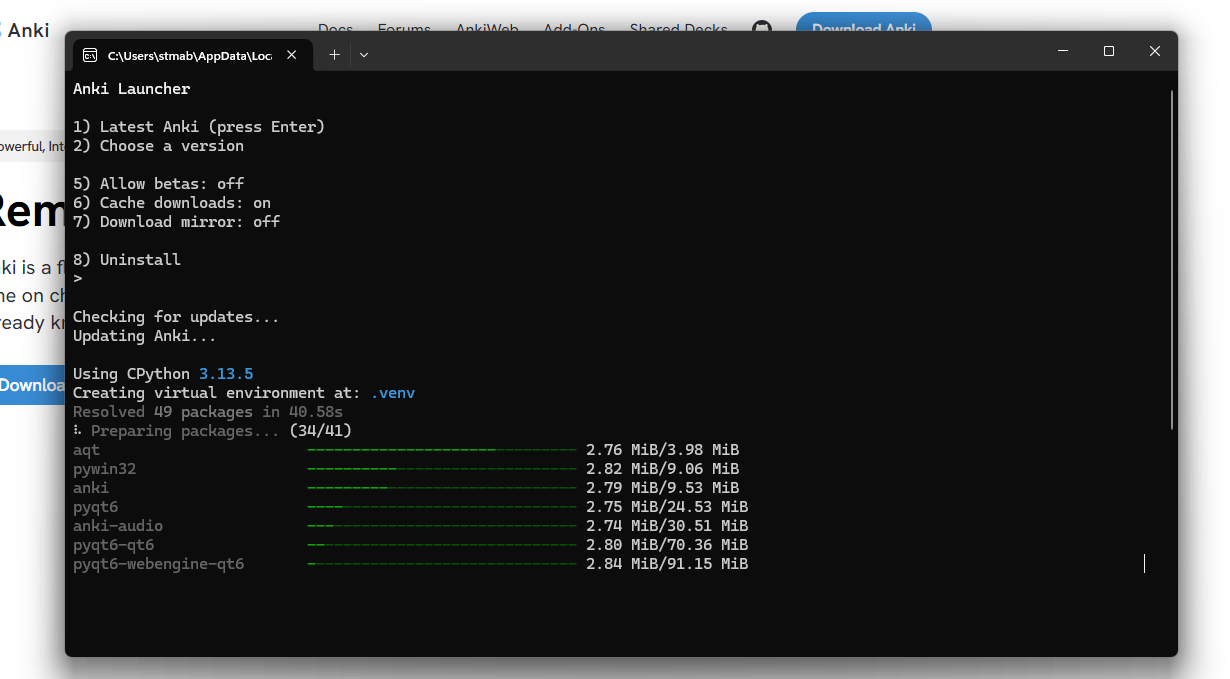Click the blue '.venv' path text
This screenshot has width=1230, height=679.
point(392,393)
